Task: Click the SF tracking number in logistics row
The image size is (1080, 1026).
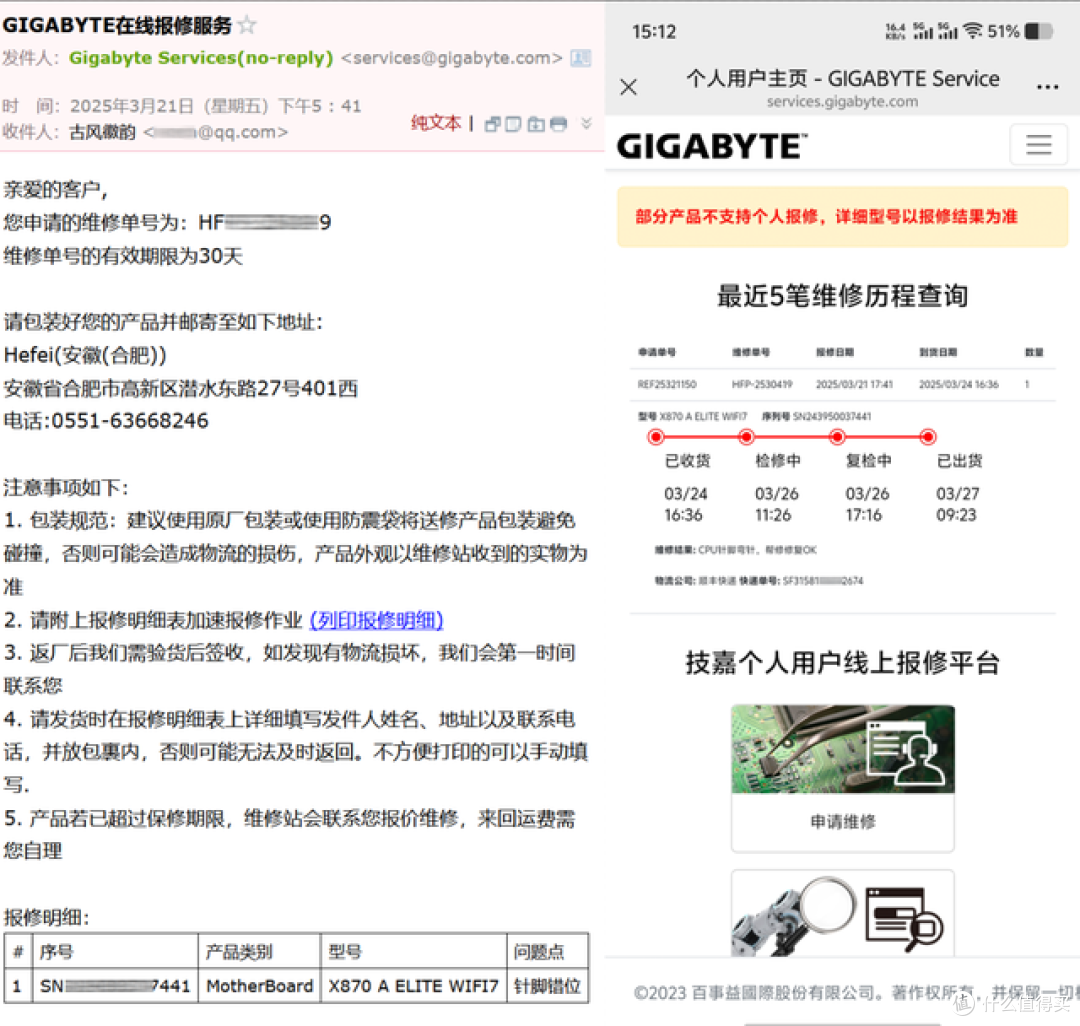Action: (822, 580)
